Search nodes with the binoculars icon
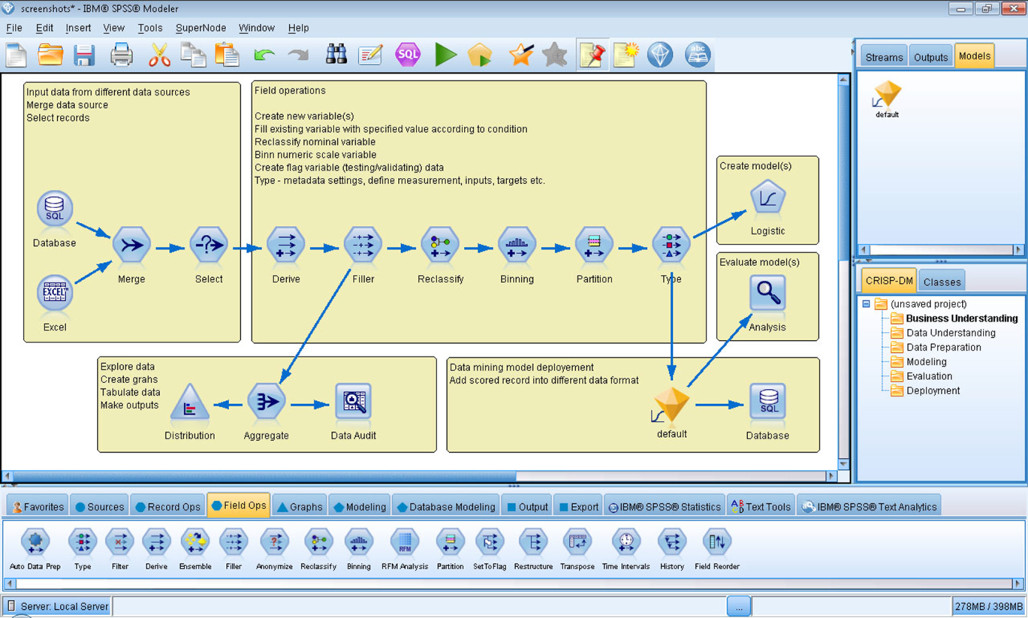The image size is (1028, 618). 336,54
